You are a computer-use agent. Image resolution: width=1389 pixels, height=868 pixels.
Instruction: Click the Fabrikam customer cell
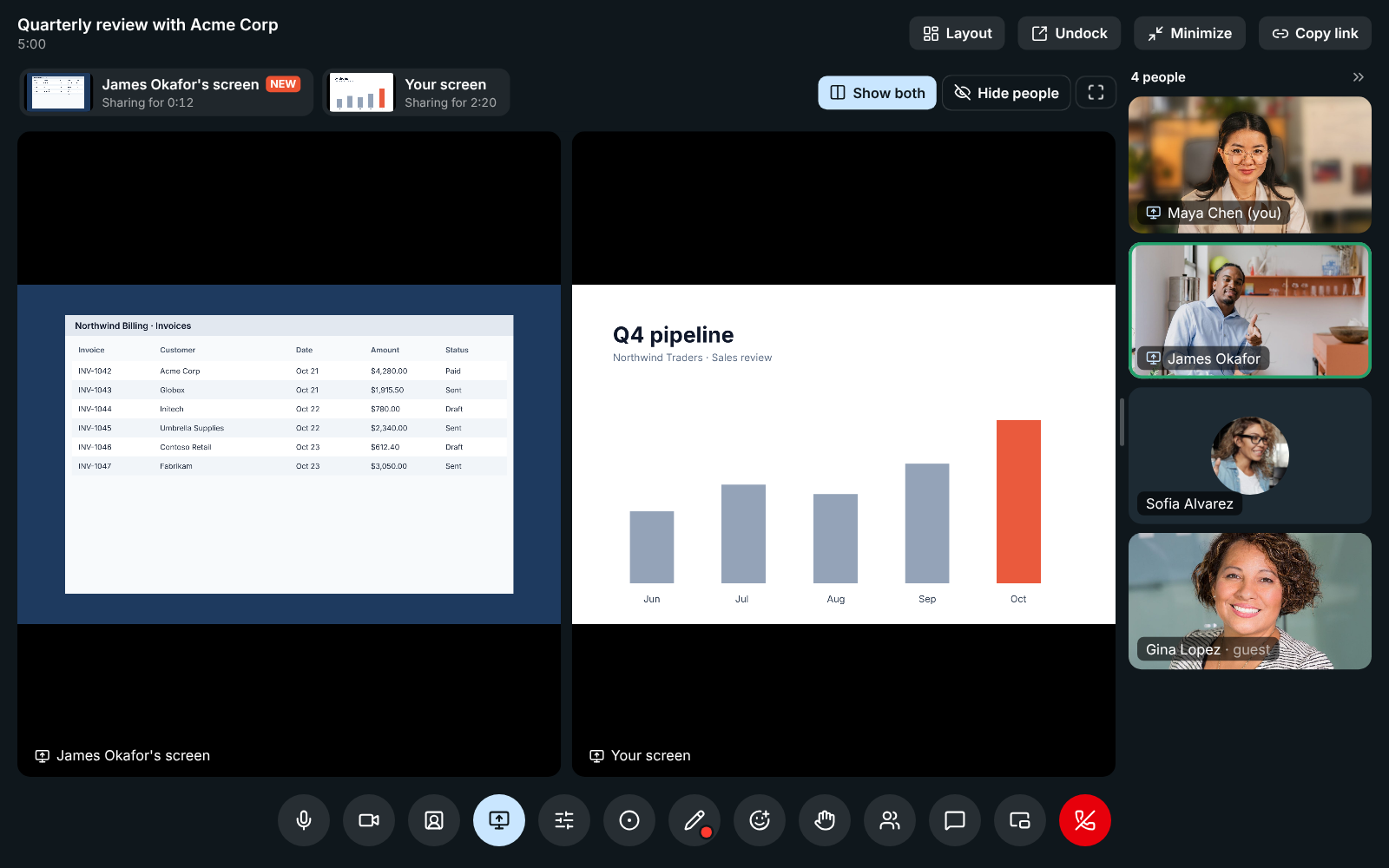point(176,466)
